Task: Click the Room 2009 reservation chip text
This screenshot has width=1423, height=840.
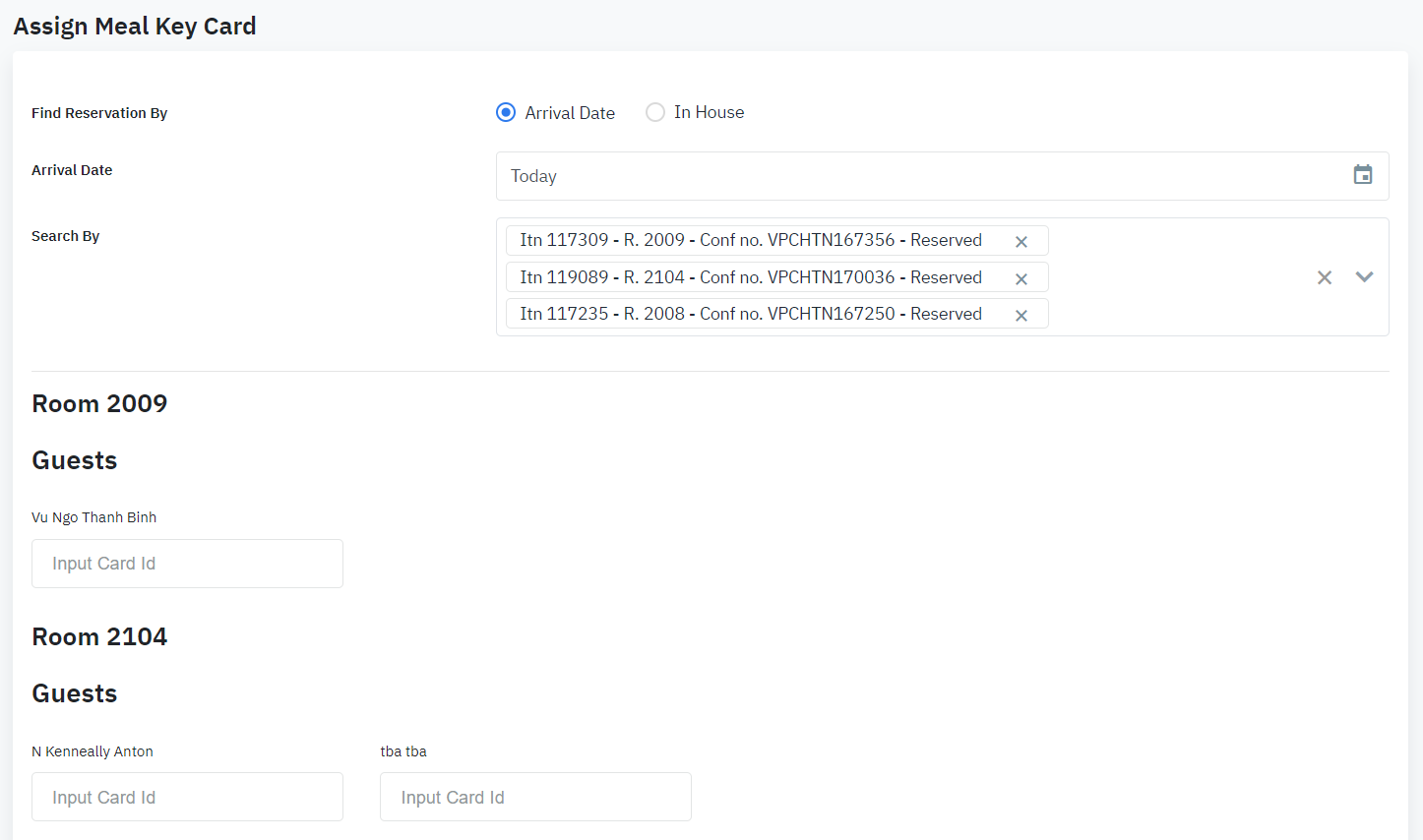Action: click(750, 240)
